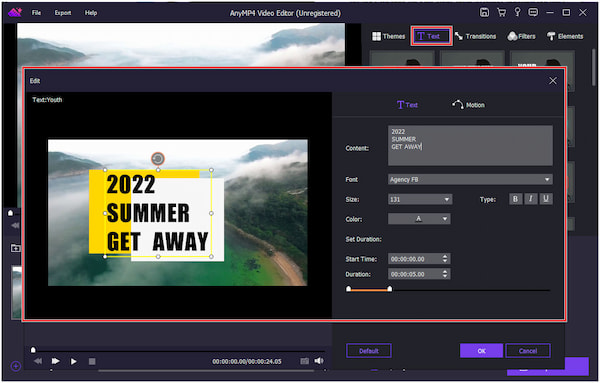Click the Cancel button
The image size is (600, 383).
pos(528,351)
